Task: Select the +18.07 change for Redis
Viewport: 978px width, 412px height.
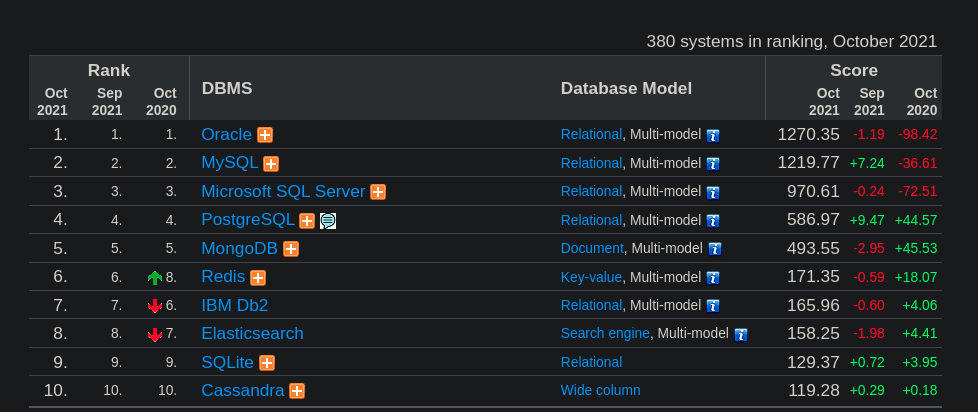Action: [x=916, y=277]
